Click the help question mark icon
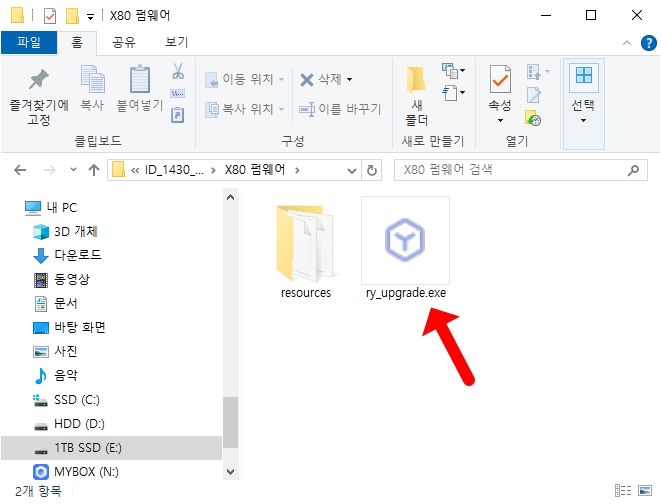 [x=647, y=43]
